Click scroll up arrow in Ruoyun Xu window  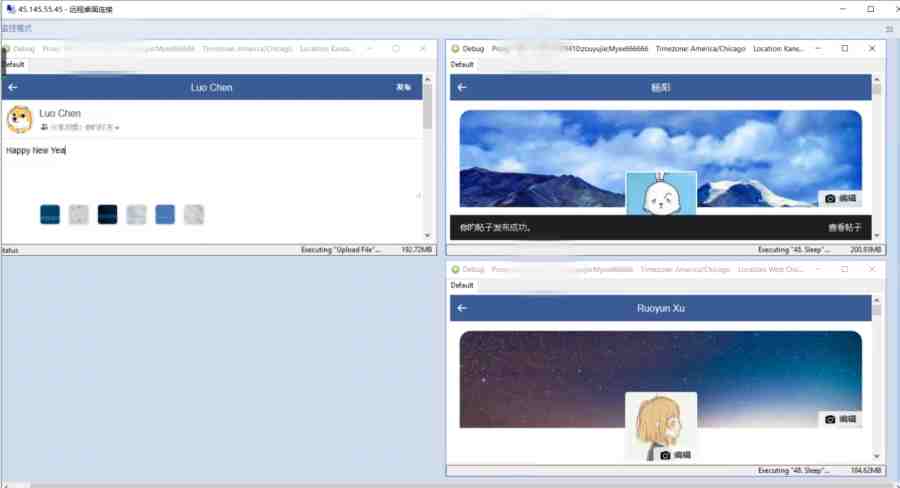[876, 300]
